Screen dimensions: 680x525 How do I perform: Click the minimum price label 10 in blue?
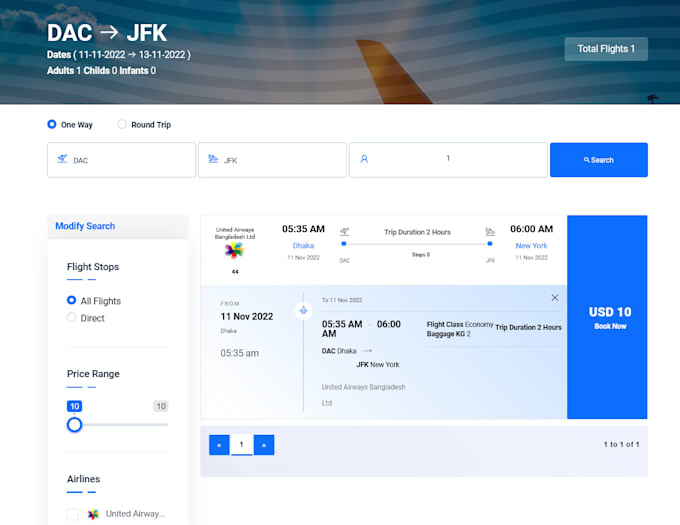point(75,406)
